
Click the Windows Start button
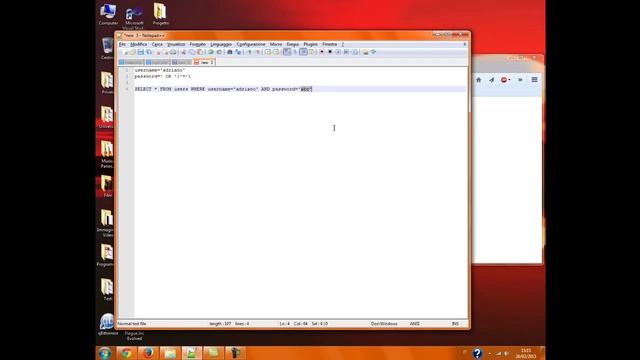click(x=104, y=353)
